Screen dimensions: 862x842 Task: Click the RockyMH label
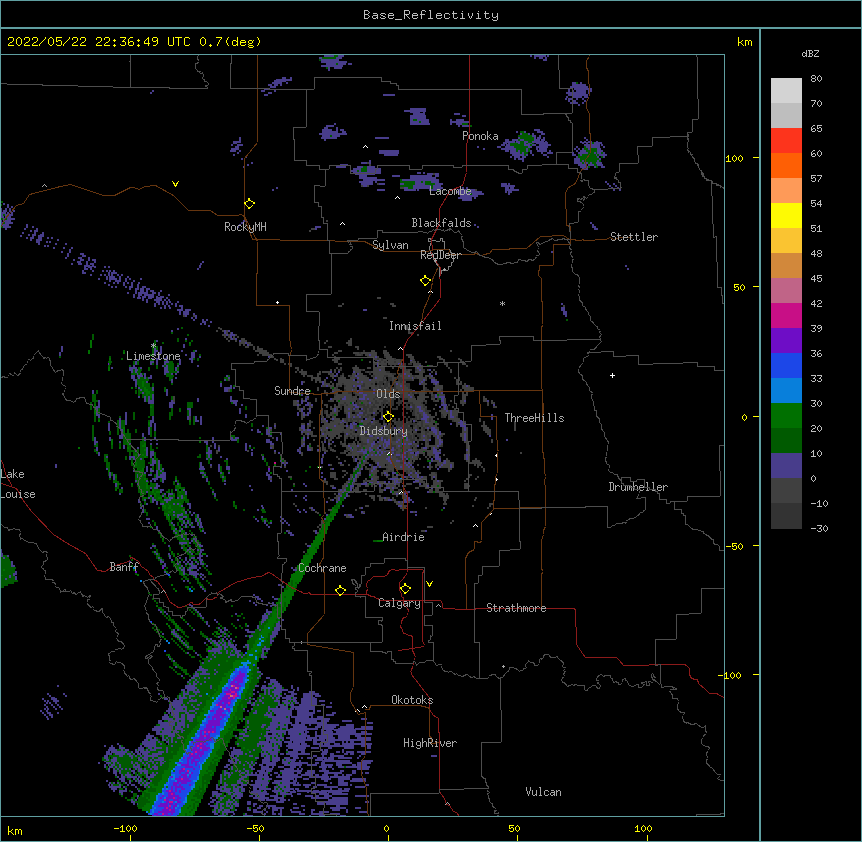tap(245, 227)
